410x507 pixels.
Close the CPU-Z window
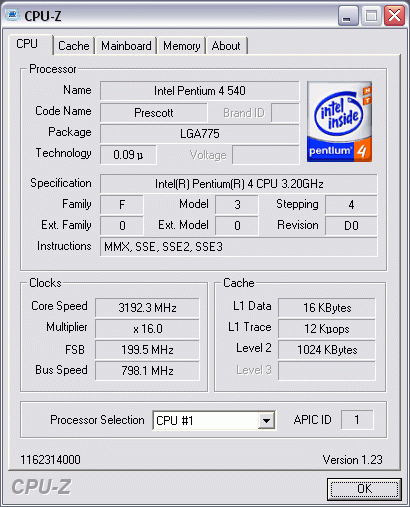coord(394,15)
